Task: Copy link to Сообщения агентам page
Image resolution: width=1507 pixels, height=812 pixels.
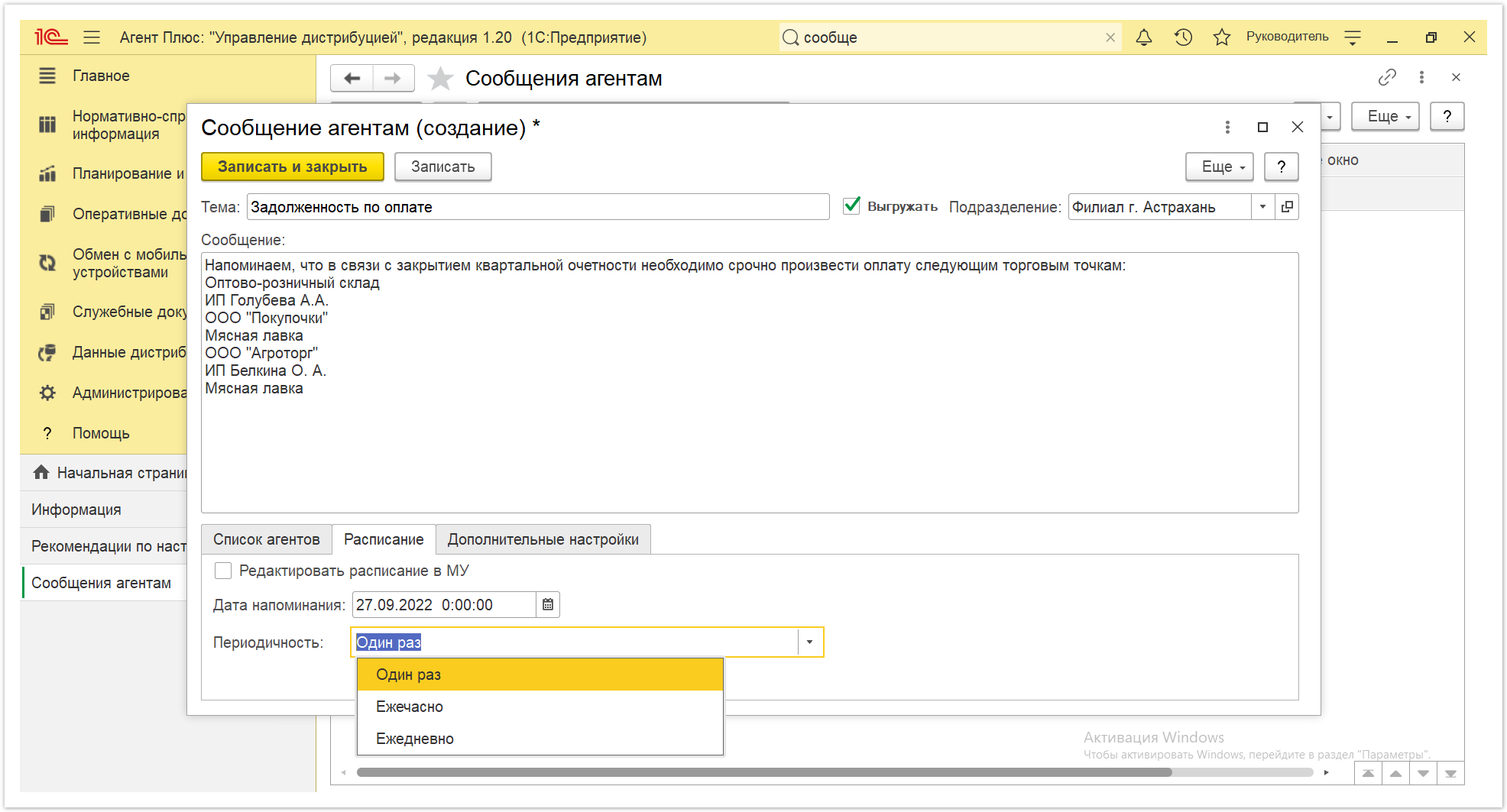Action: coord(1387,77)
